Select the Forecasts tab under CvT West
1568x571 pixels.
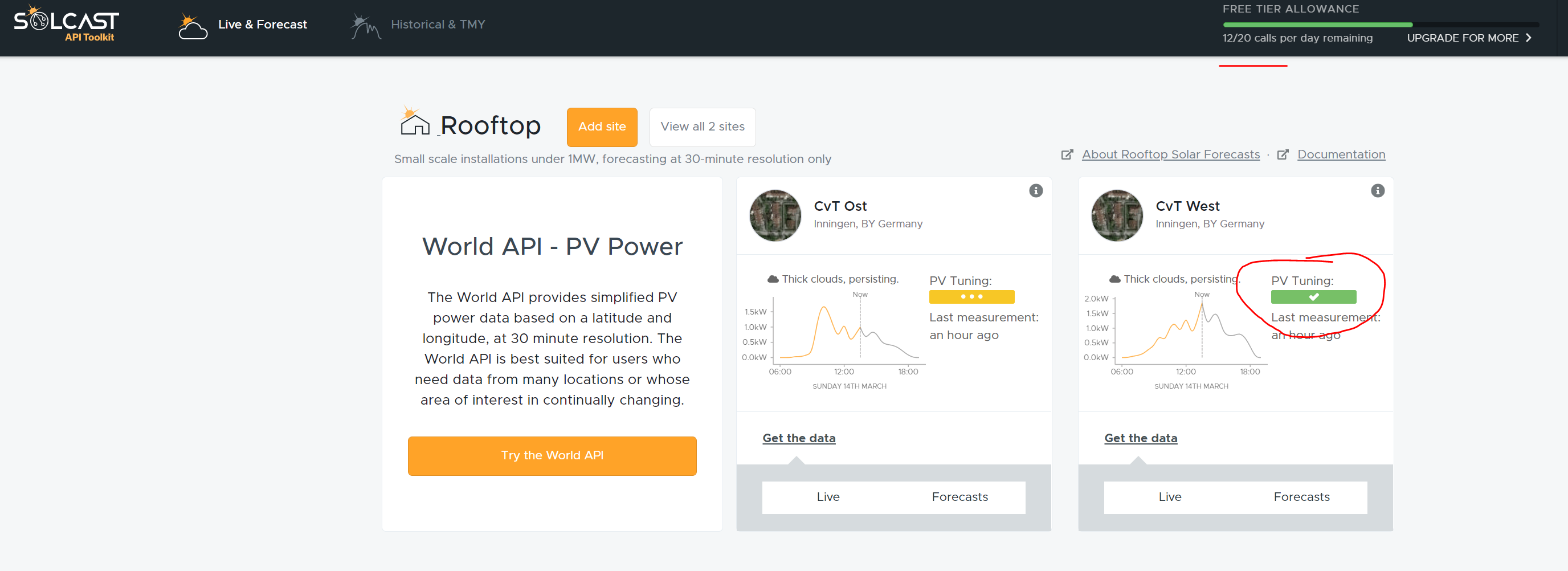(x=1301, y=497)
